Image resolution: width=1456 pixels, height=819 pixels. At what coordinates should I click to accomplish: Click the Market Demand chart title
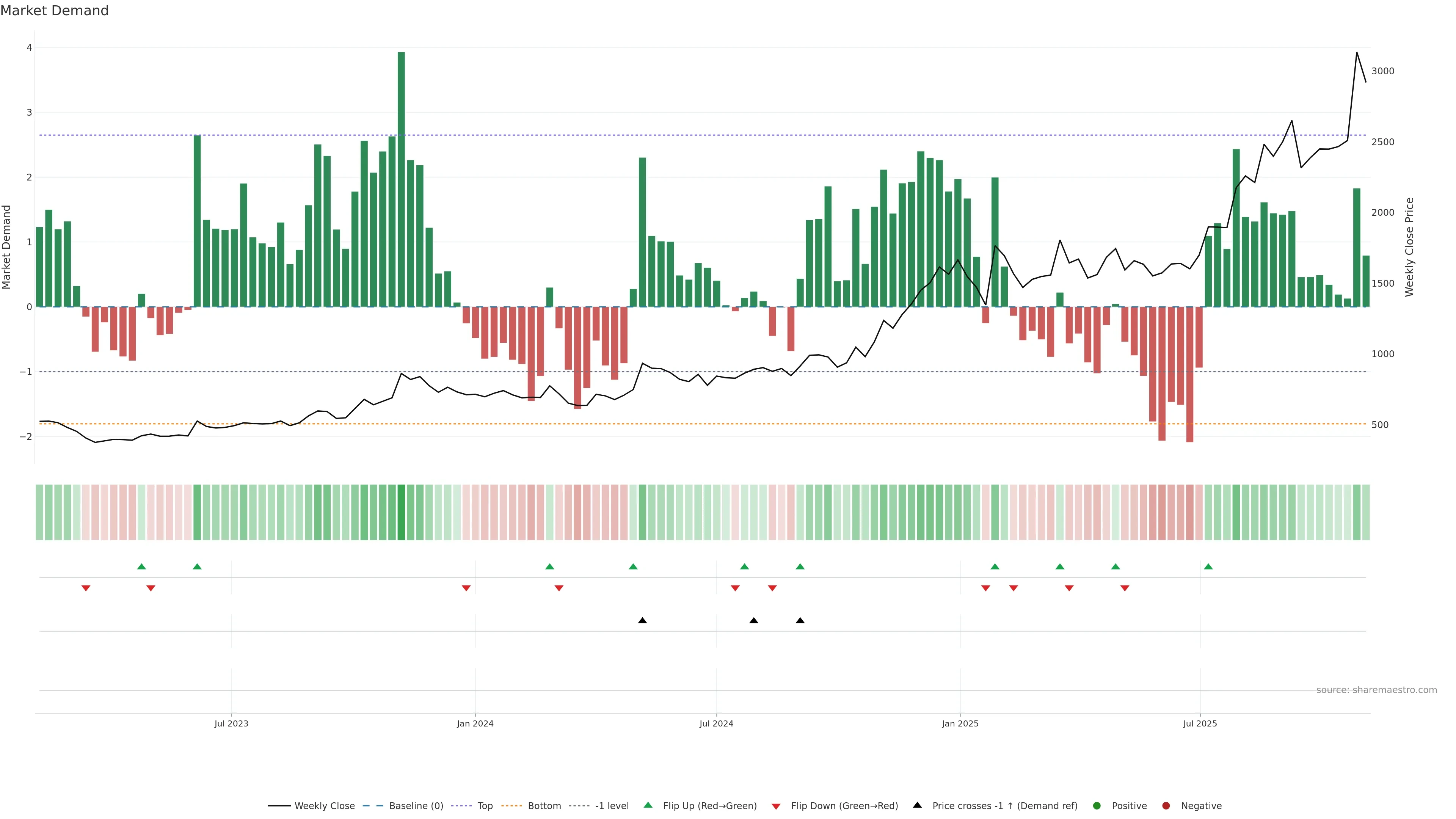tap(54, 11)
